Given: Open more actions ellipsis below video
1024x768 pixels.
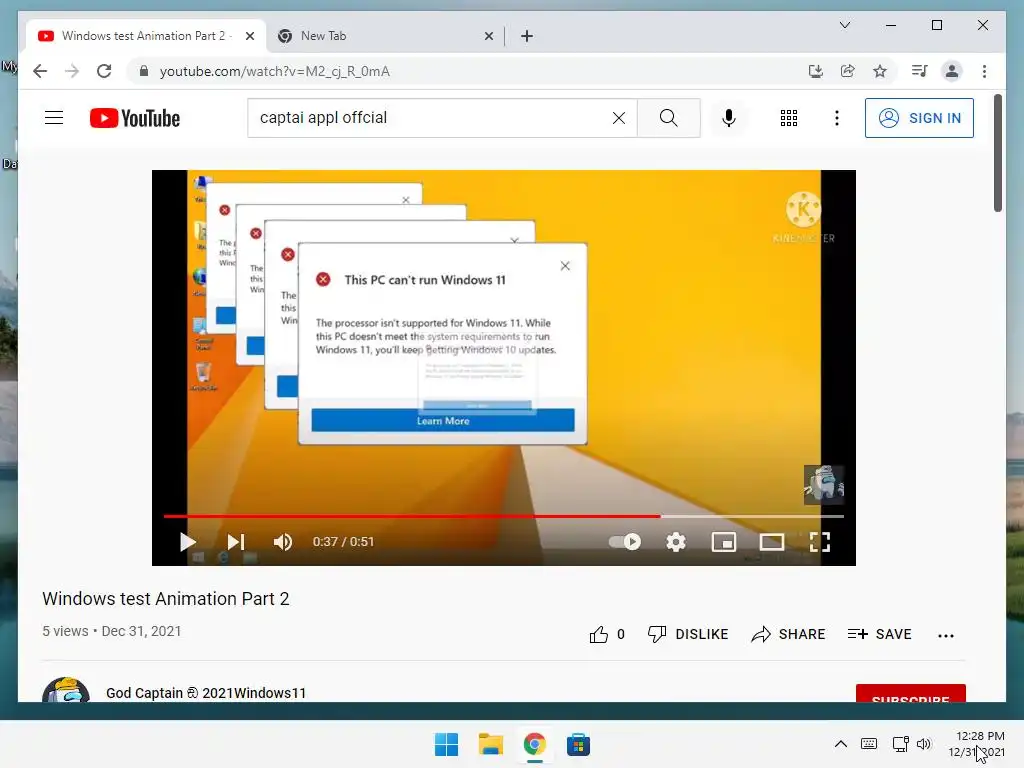Looking at the screenshot, I should point(946,635).
